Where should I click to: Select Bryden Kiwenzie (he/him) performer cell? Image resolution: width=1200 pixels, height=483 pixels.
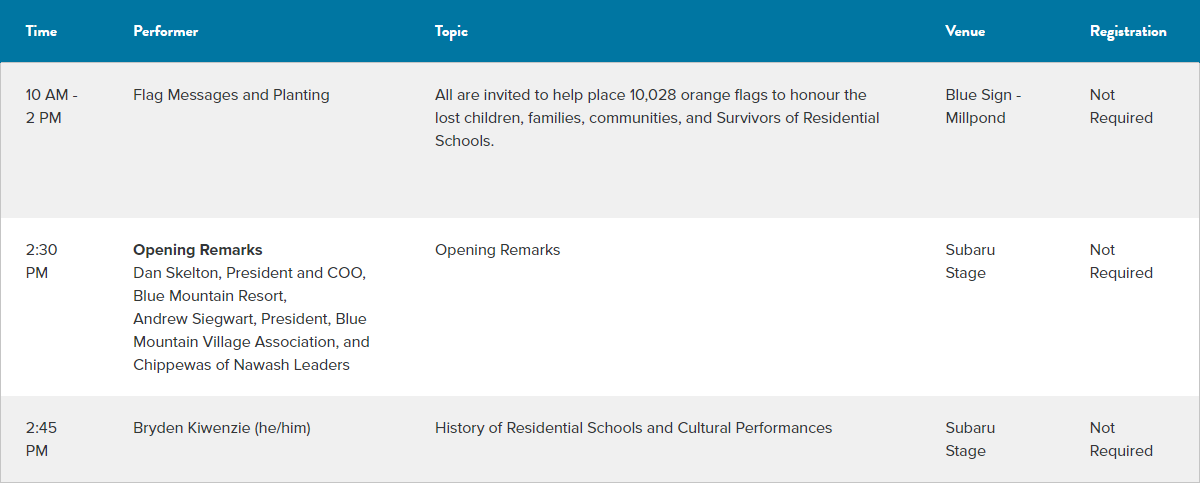pyautogui.click(x=222, y=428)
